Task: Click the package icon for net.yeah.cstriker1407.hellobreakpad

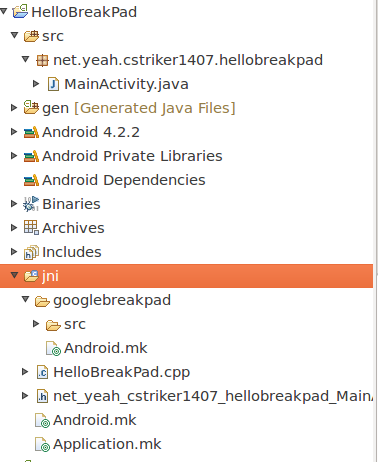Action: 42,60
